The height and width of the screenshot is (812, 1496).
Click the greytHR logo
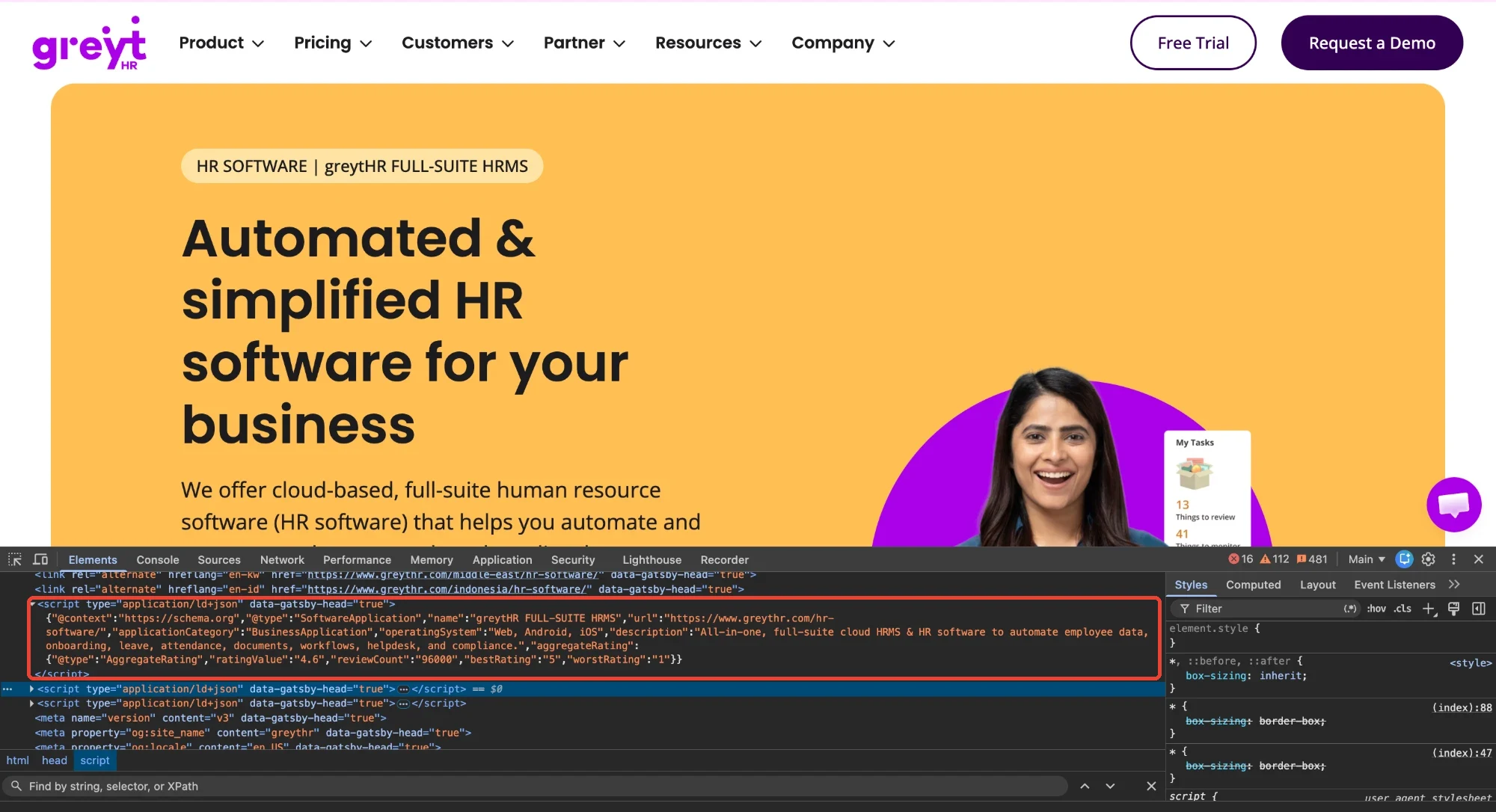pos(89,43)
